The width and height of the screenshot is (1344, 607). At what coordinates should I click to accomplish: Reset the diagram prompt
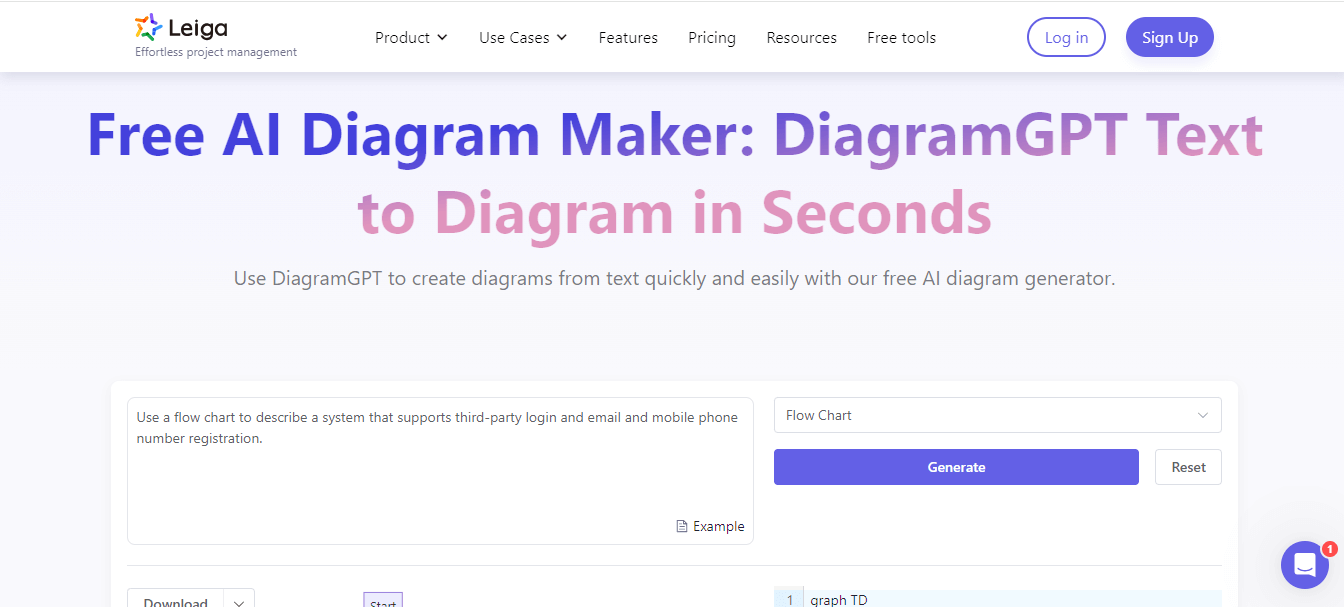coord(1188,467)
